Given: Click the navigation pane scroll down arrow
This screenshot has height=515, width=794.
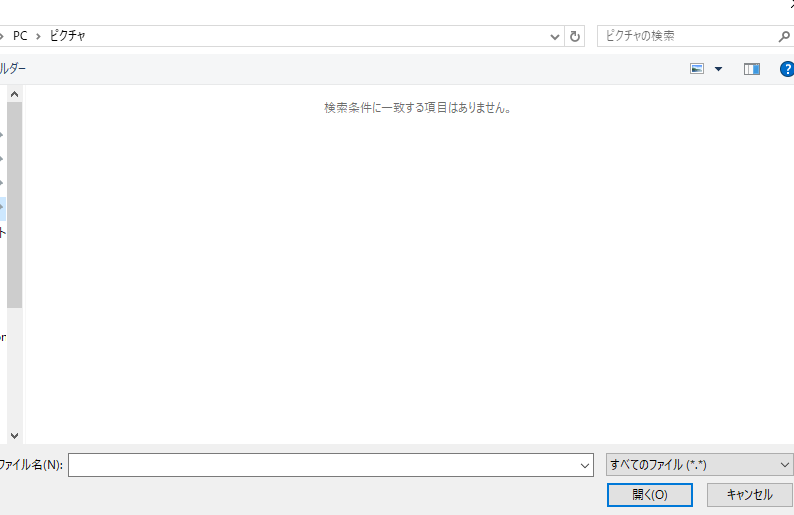Looking at the screenshot, I should pos(14,435).
